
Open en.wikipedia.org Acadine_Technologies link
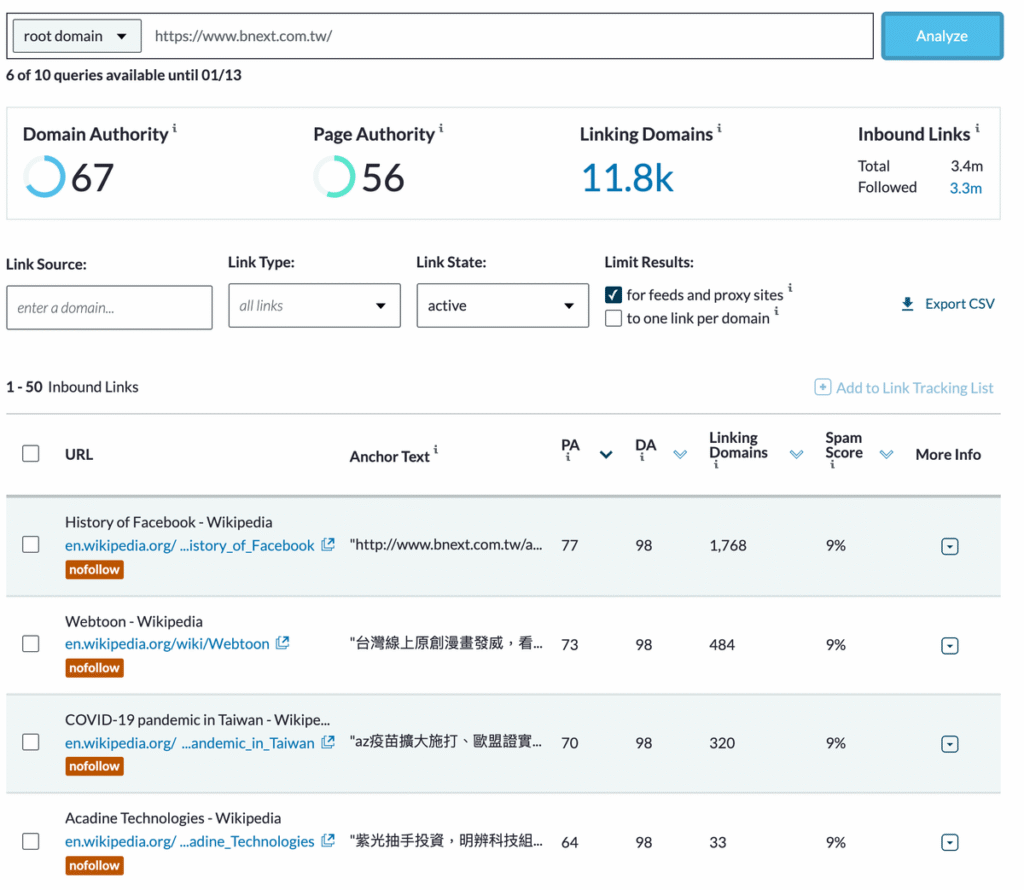(x=189, y=842)
